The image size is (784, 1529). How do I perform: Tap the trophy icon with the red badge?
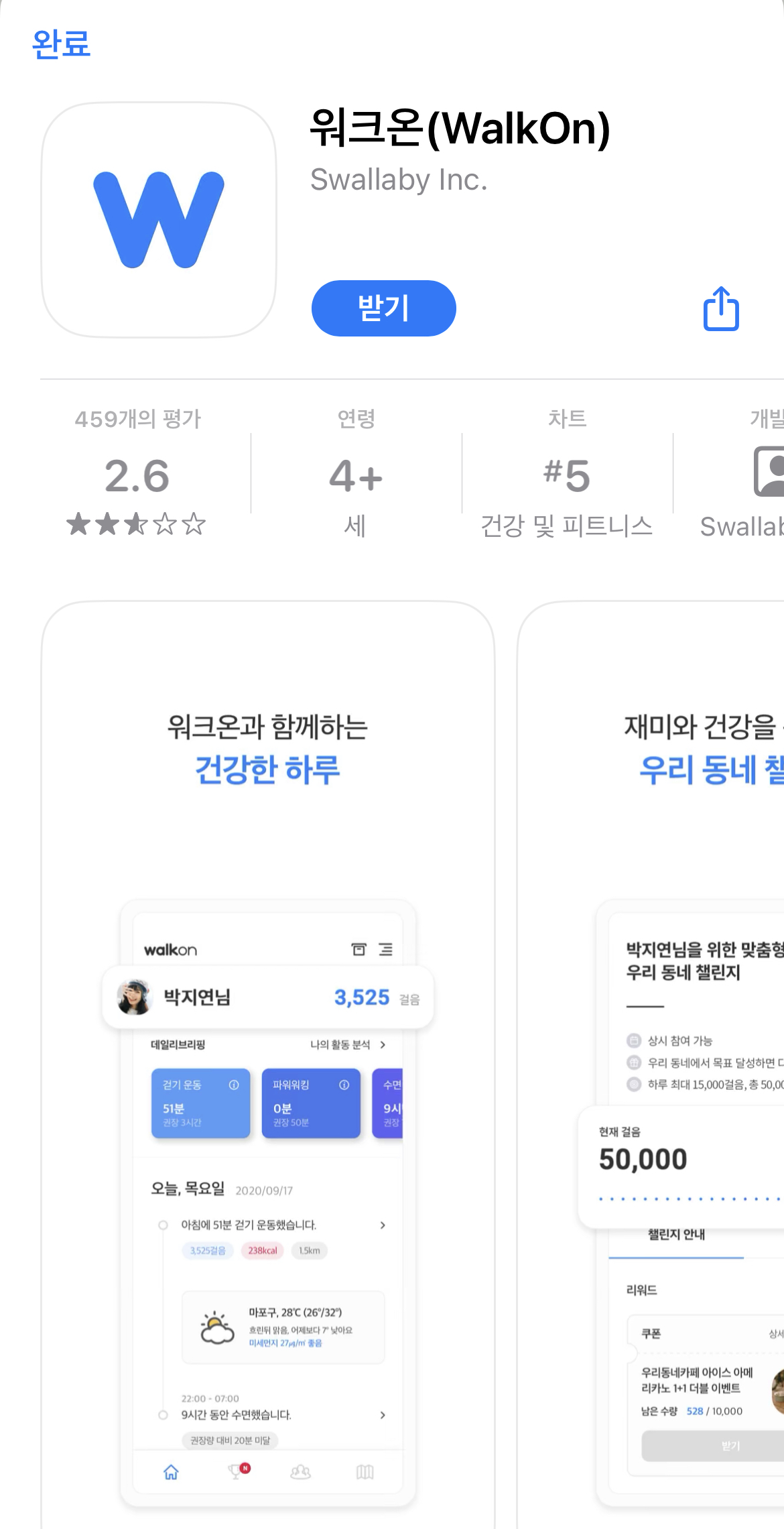[238, 1471]
